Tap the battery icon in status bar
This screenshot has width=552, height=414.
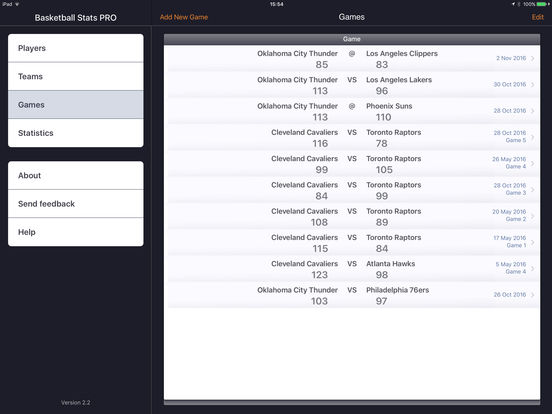coord(542,4)
